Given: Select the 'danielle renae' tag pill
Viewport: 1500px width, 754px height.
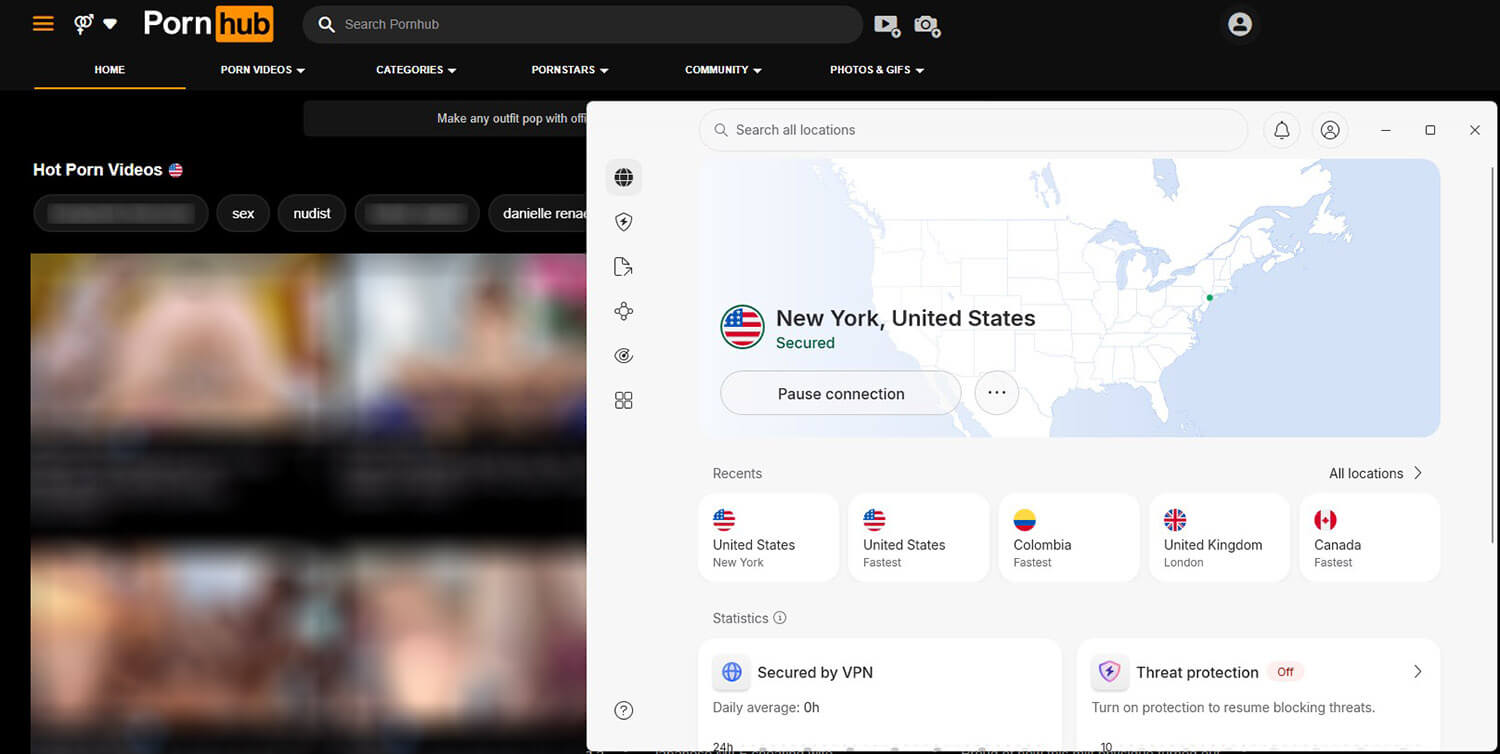Looking at the screenshot, I should 540,213.
